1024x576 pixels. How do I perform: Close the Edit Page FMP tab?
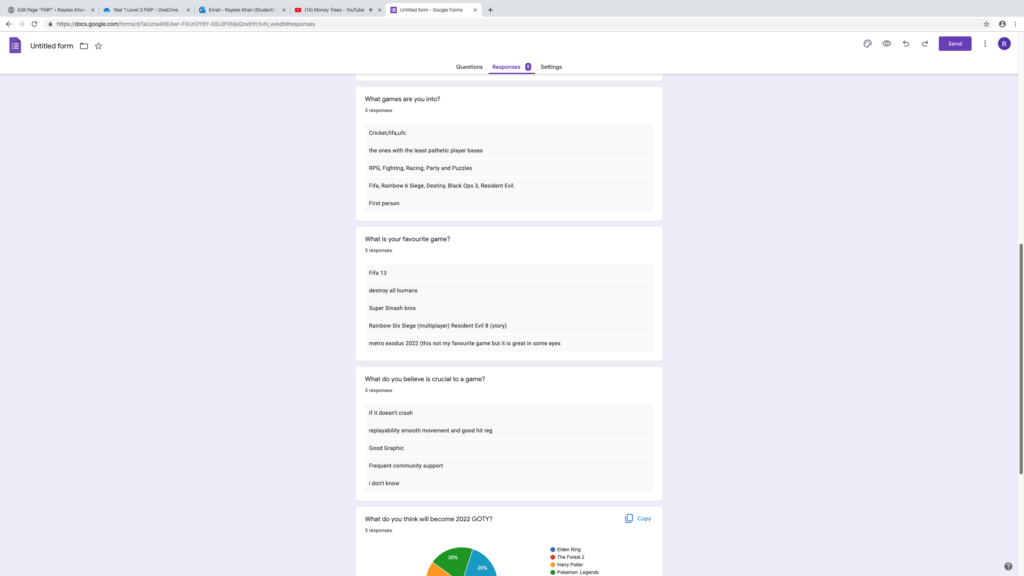coord(92,10)
